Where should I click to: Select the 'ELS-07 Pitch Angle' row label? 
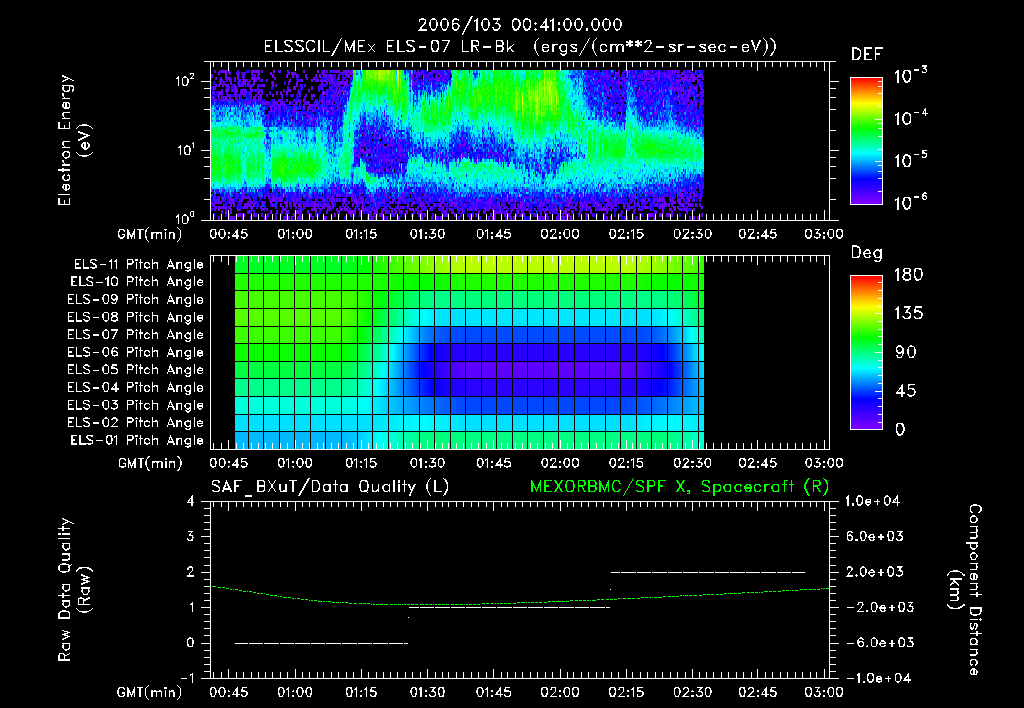click(136, 334)
